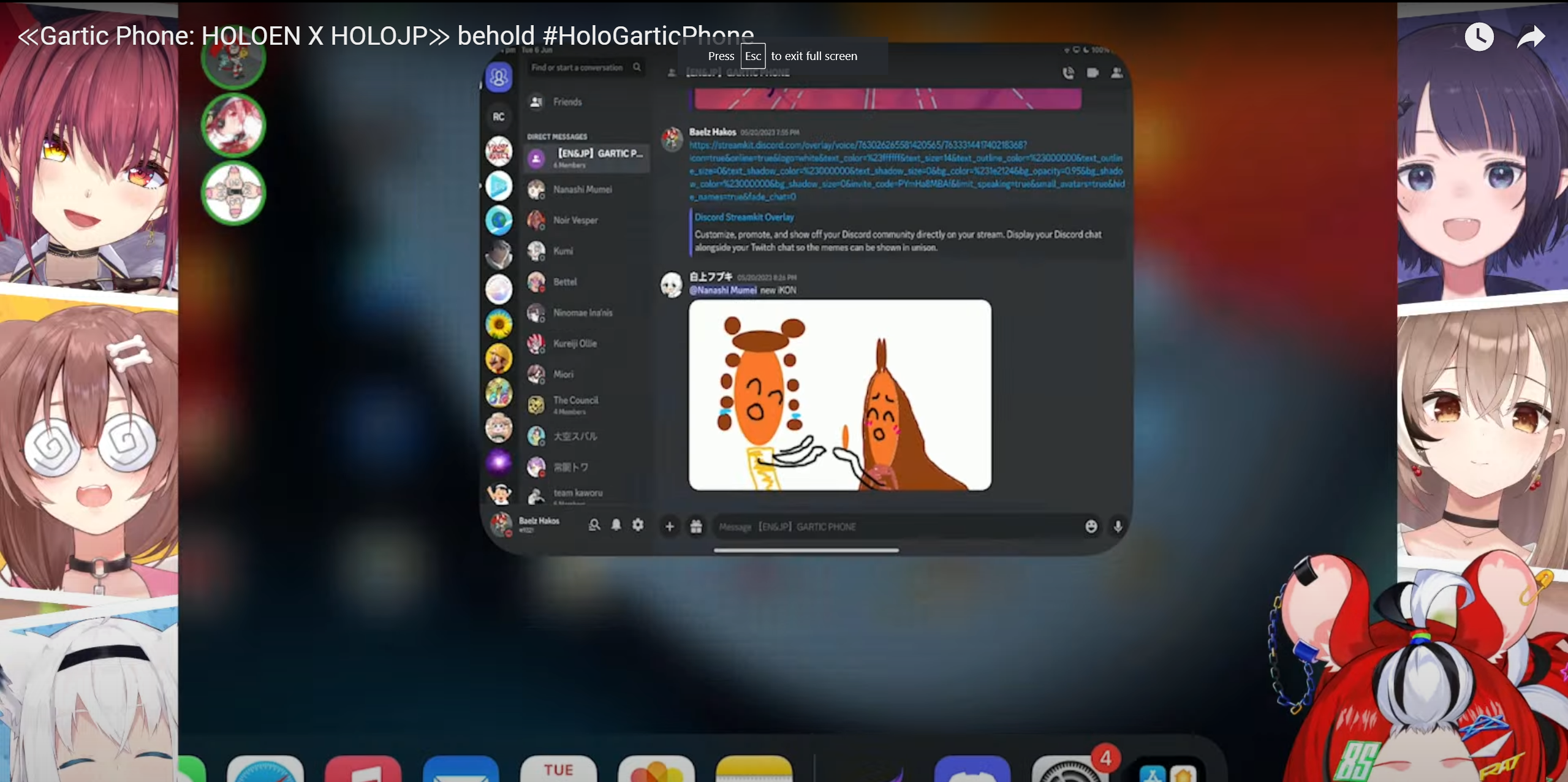Open Notes app in the dock

click(x=754, y=769)
